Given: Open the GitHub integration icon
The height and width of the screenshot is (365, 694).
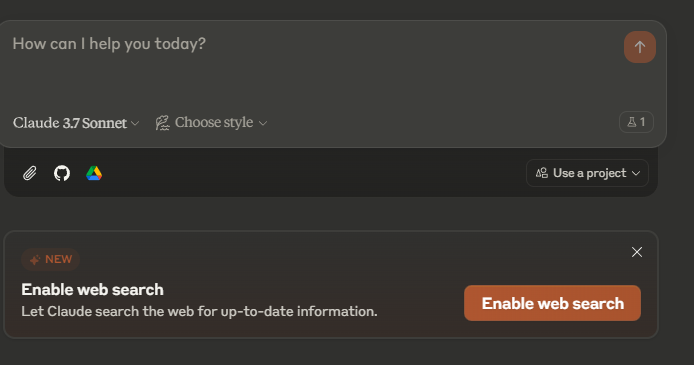Looking at the screenshot, I should click(x=62, y=173).
